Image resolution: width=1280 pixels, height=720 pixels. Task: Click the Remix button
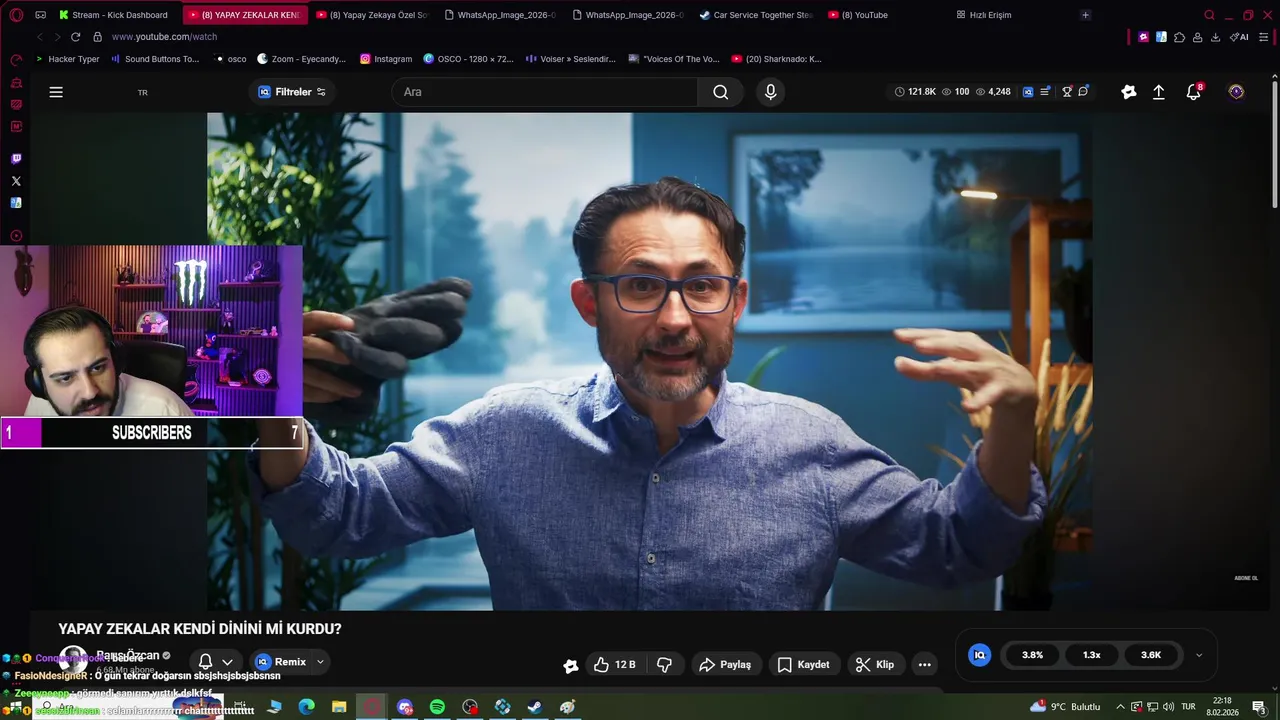coord(281,662)
